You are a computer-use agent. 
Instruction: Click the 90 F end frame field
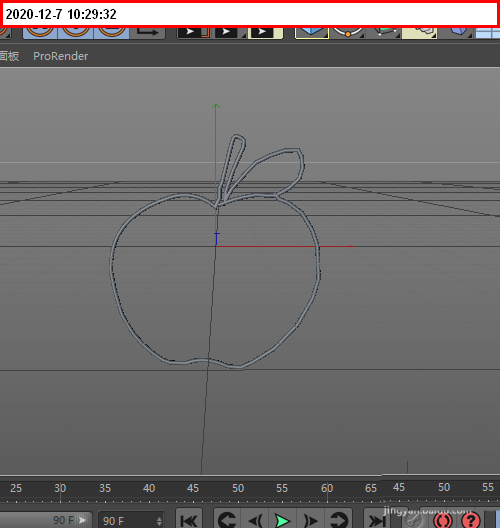[131, 521]
